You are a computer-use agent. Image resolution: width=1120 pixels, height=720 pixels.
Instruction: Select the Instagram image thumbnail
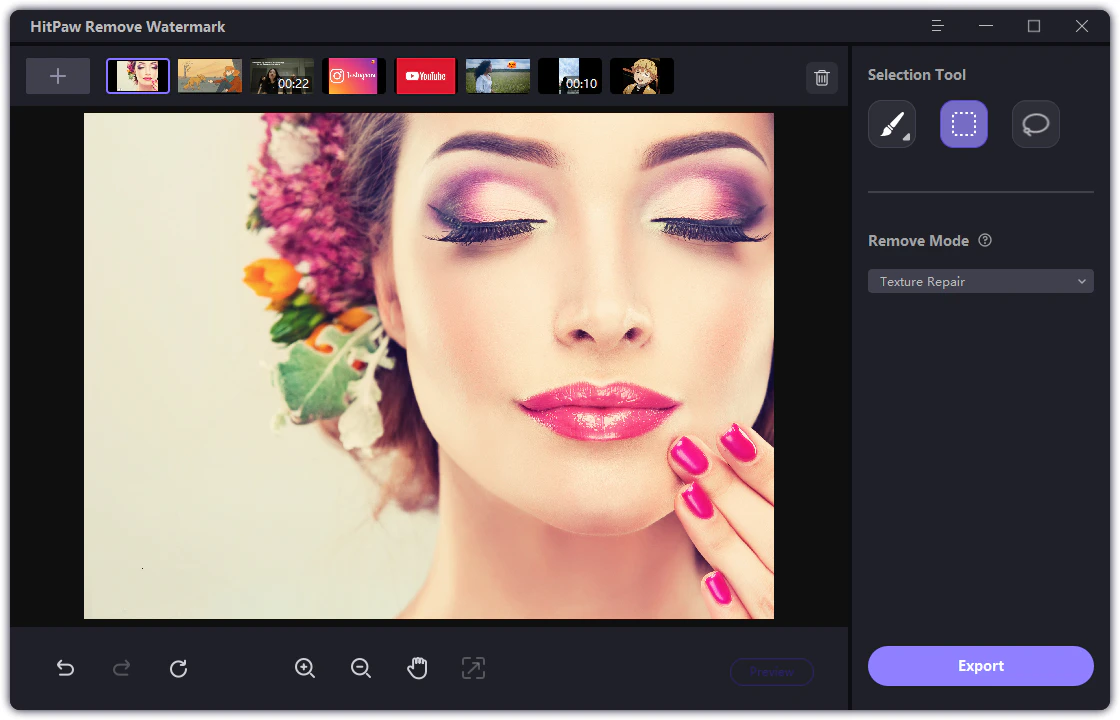pos(353,75)
